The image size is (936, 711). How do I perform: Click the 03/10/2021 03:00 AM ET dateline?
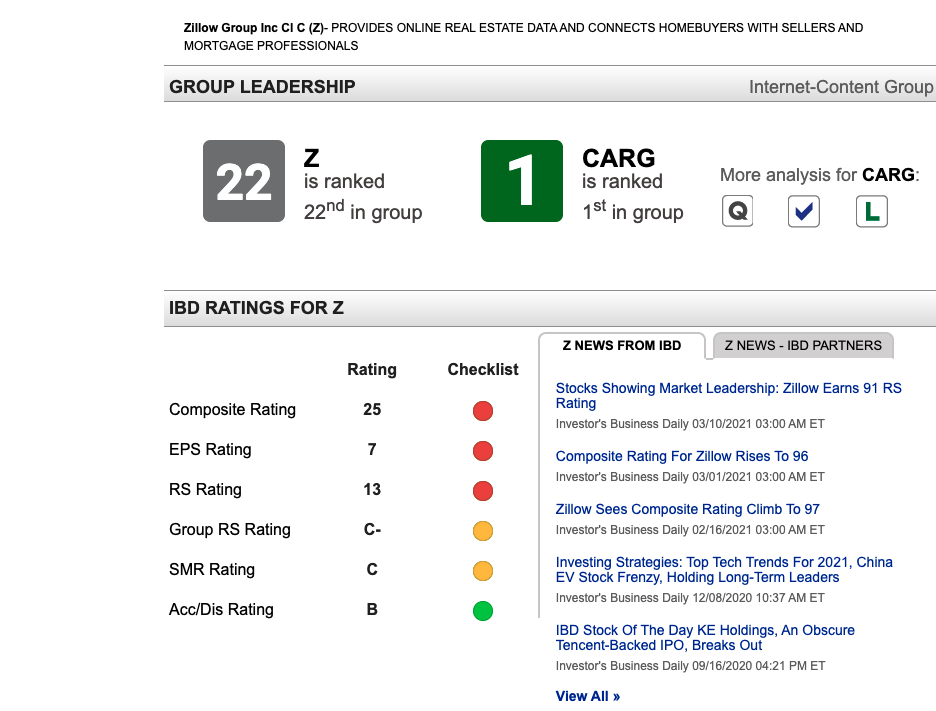(758, 424)
